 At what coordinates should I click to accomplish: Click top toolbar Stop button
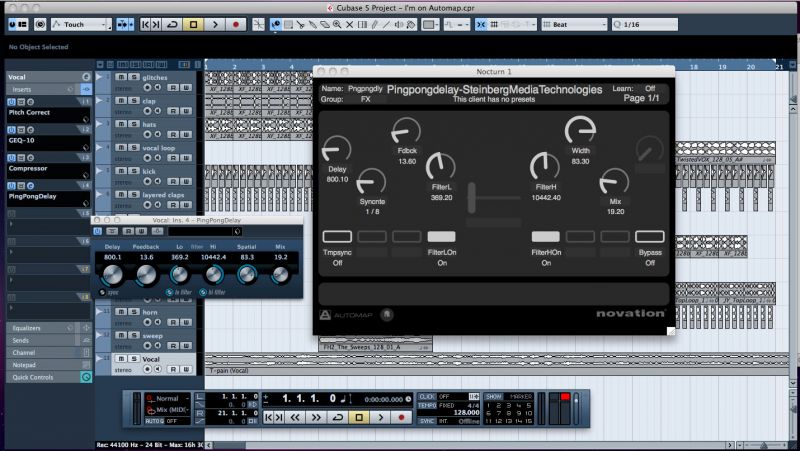193,24
